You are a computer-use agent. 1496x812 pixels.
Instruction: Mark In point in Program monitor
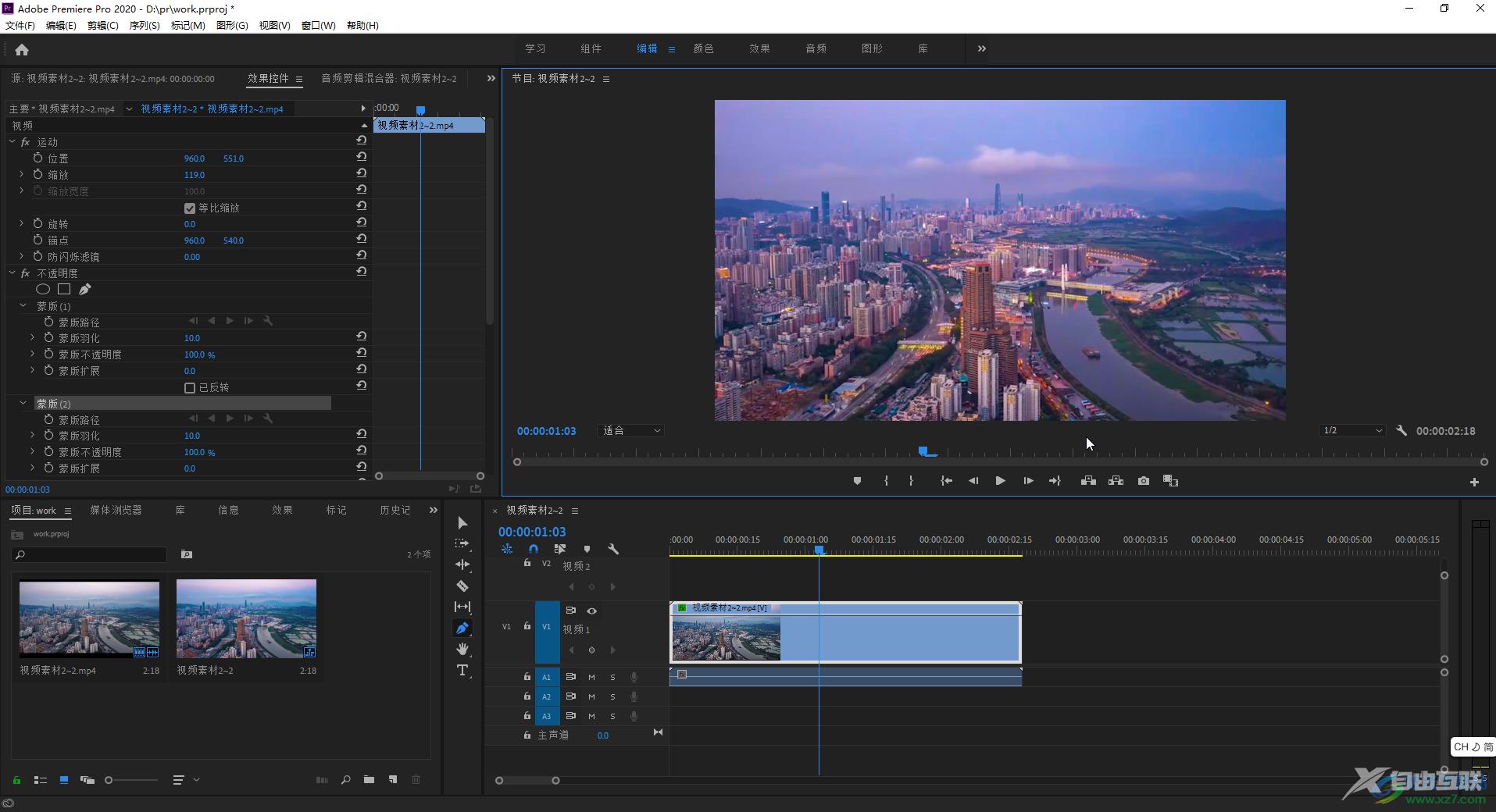point(886,481)
